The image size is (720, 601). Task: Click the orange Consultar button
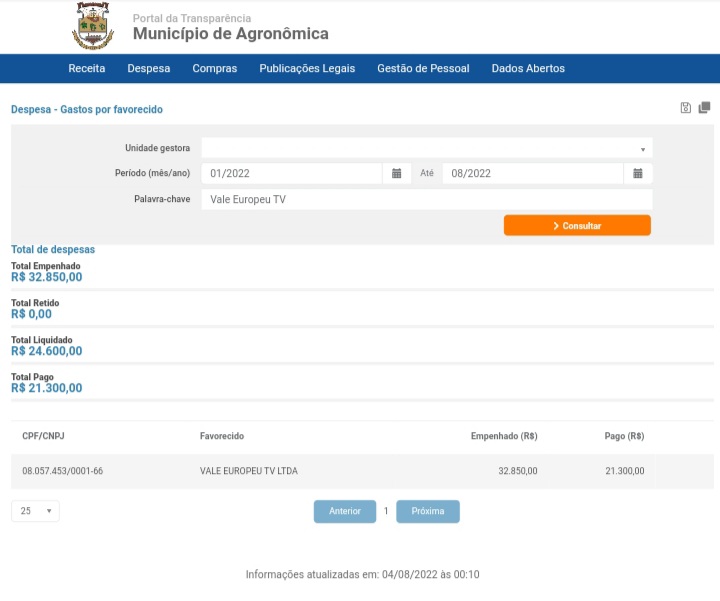tap(577, 225)
